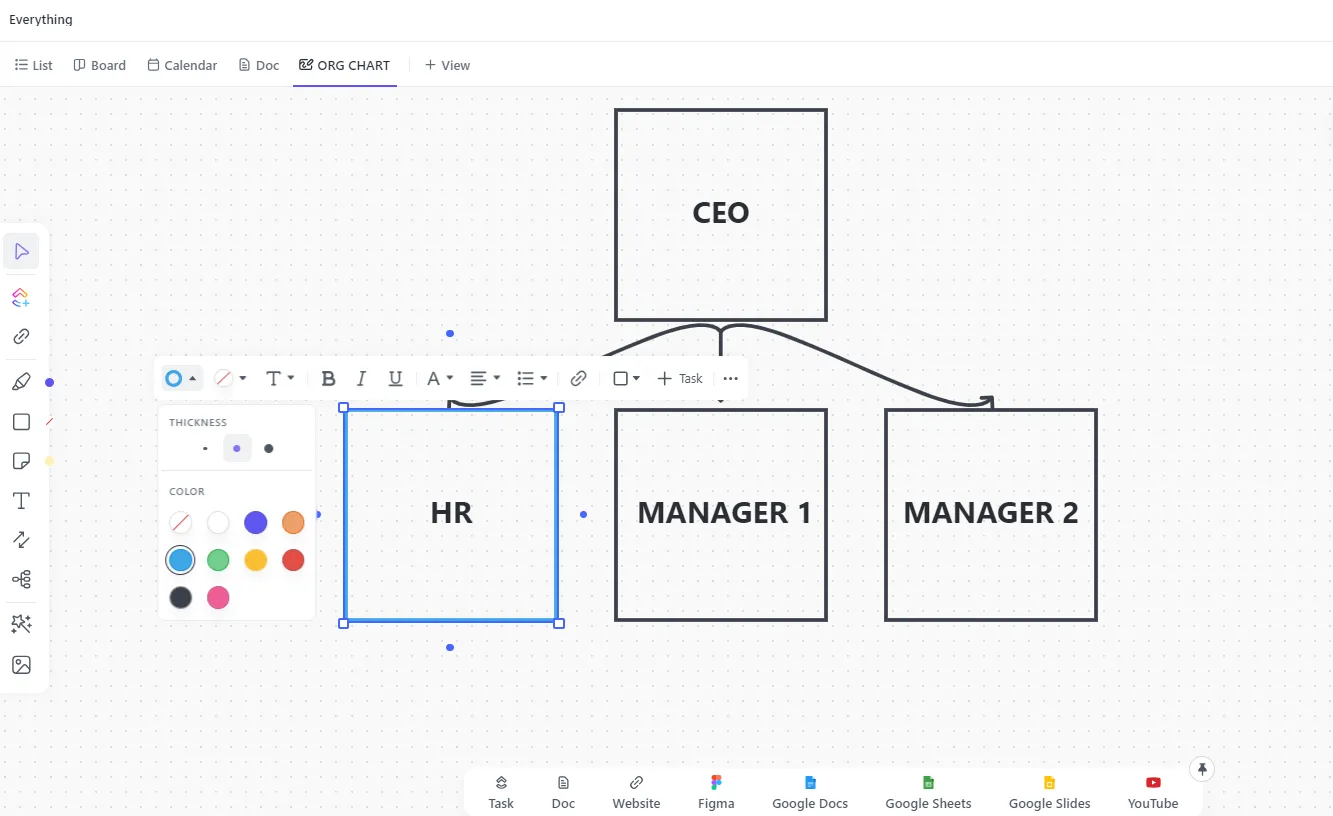Viewport: 1333px width, 816px height.
Task: Convert shape to Task button
Action: [x=680, y=379]
